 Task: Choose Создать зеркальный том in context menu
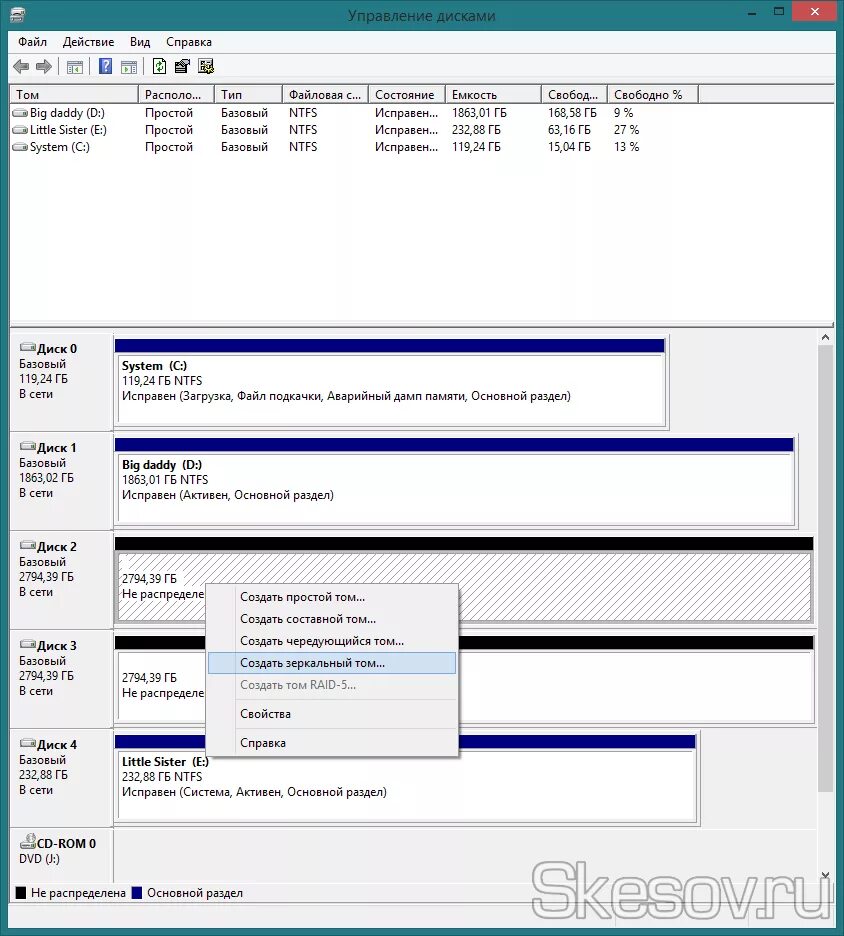click(x=315, y=662)
